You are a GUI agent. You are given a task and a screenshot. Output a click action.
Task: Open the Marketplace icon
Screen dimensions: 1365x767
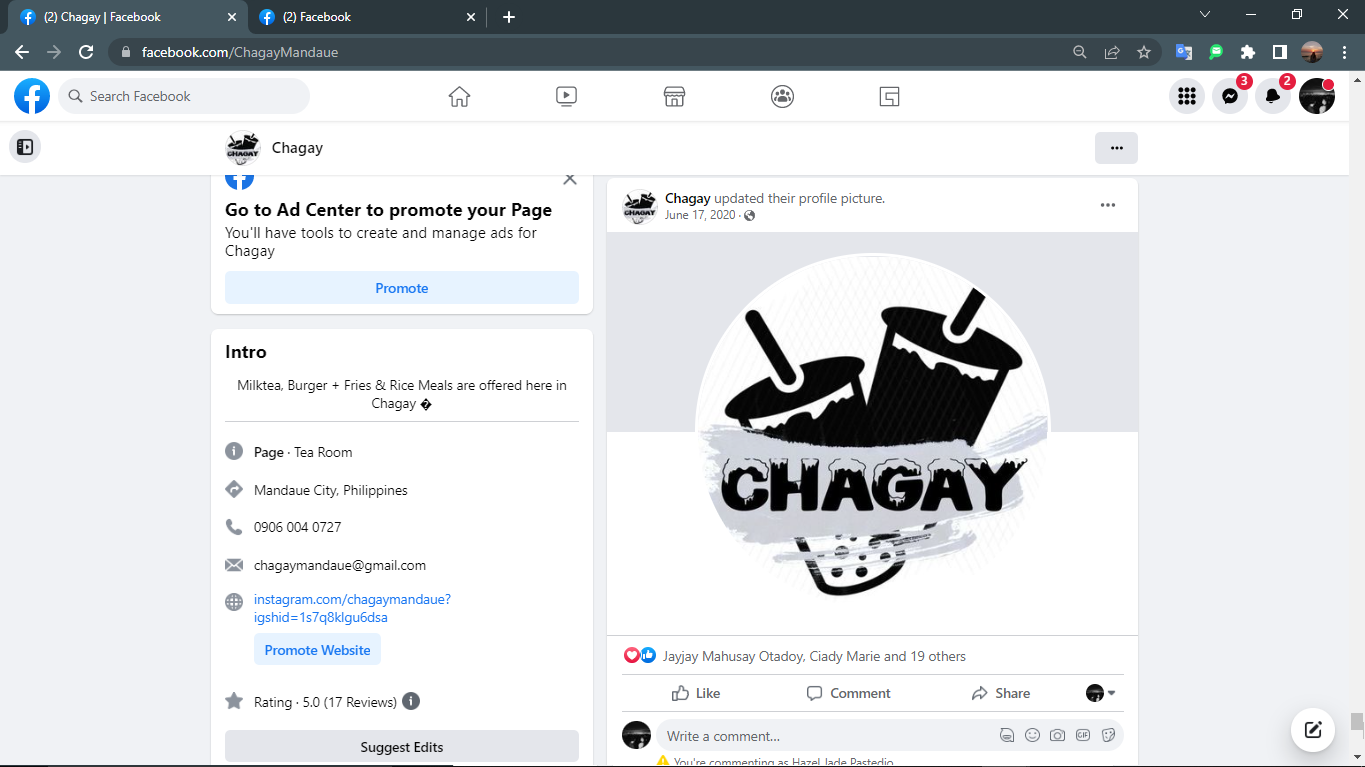pos(674,96)
